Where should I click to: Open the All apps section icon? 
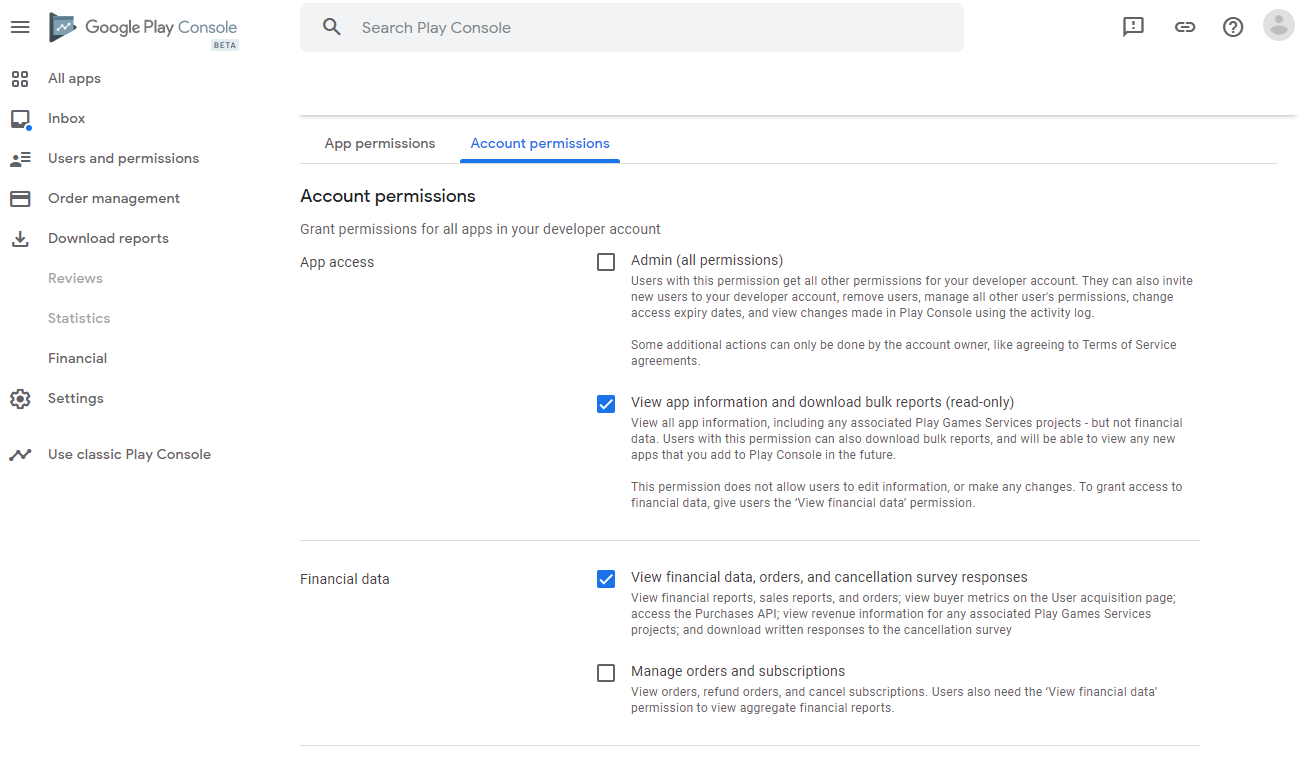tap(20, 78)
